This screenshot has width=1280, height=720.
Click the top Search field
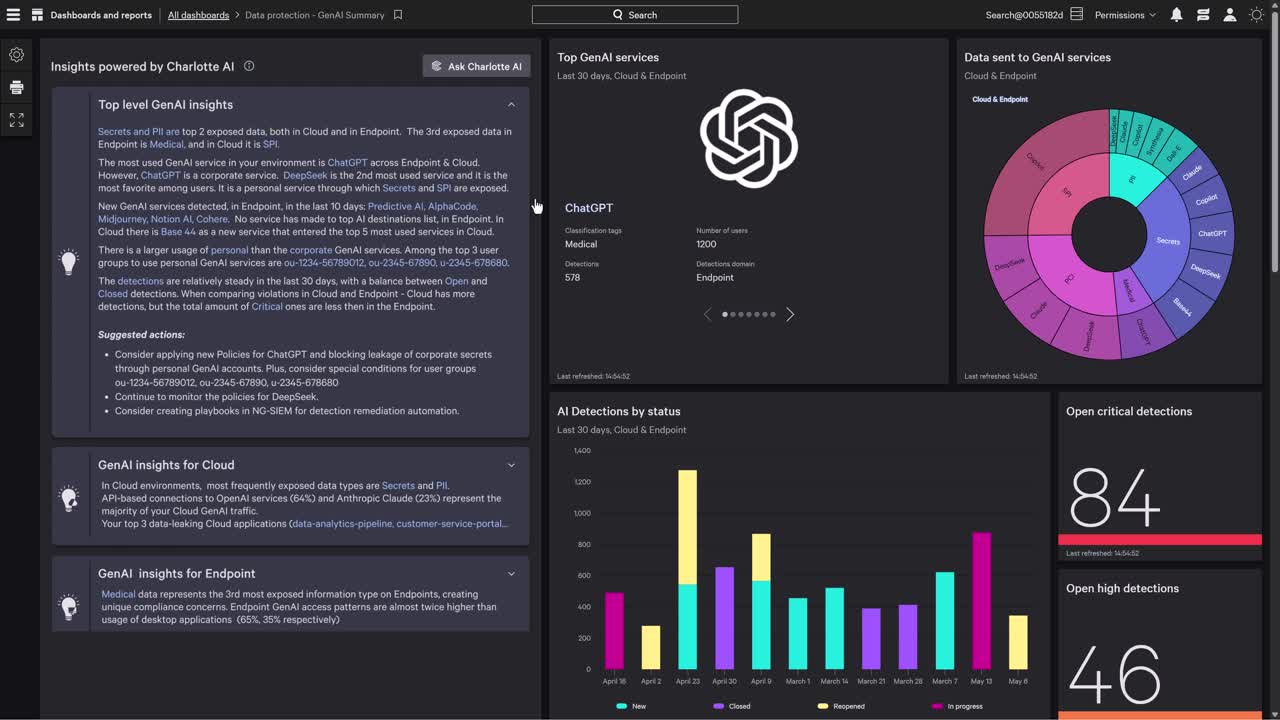pyautogui.click(x=635, y=15)
